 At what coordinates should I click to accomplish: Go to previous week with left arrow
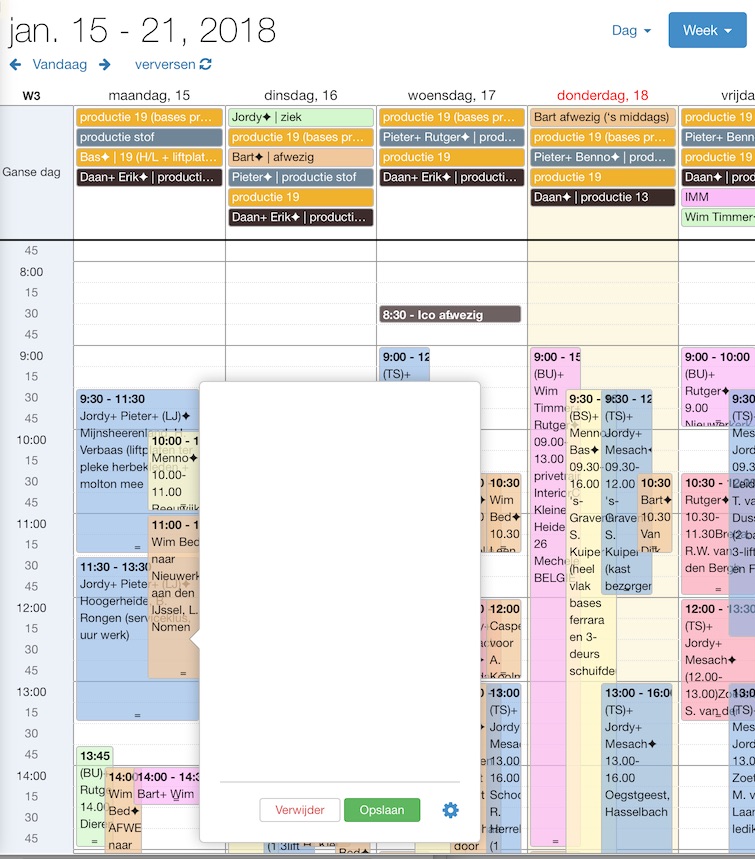pyautogui.click(x=15, y=65)
